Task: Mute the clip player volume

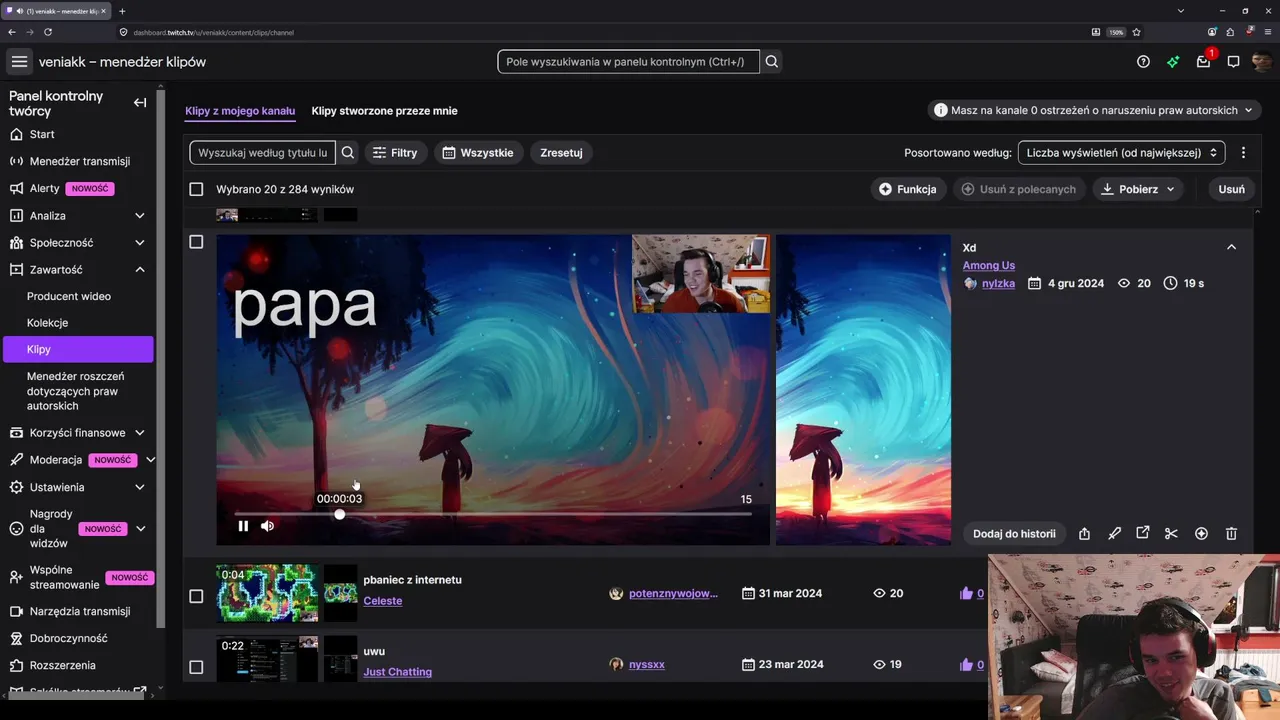Action: pyautogui.click(x=267, y=526)
